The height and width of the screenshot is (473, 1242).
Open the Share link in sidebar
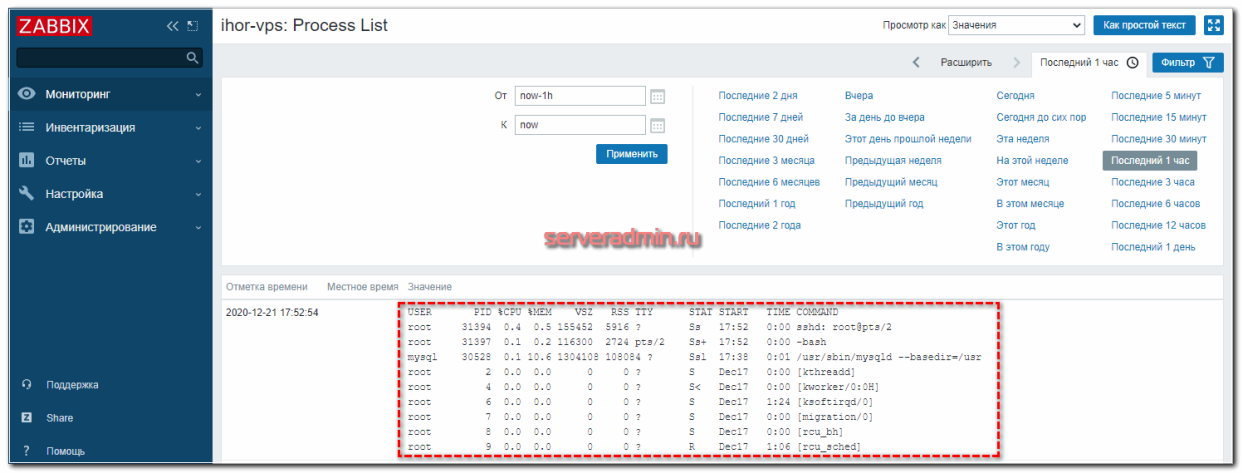point(59,418)
